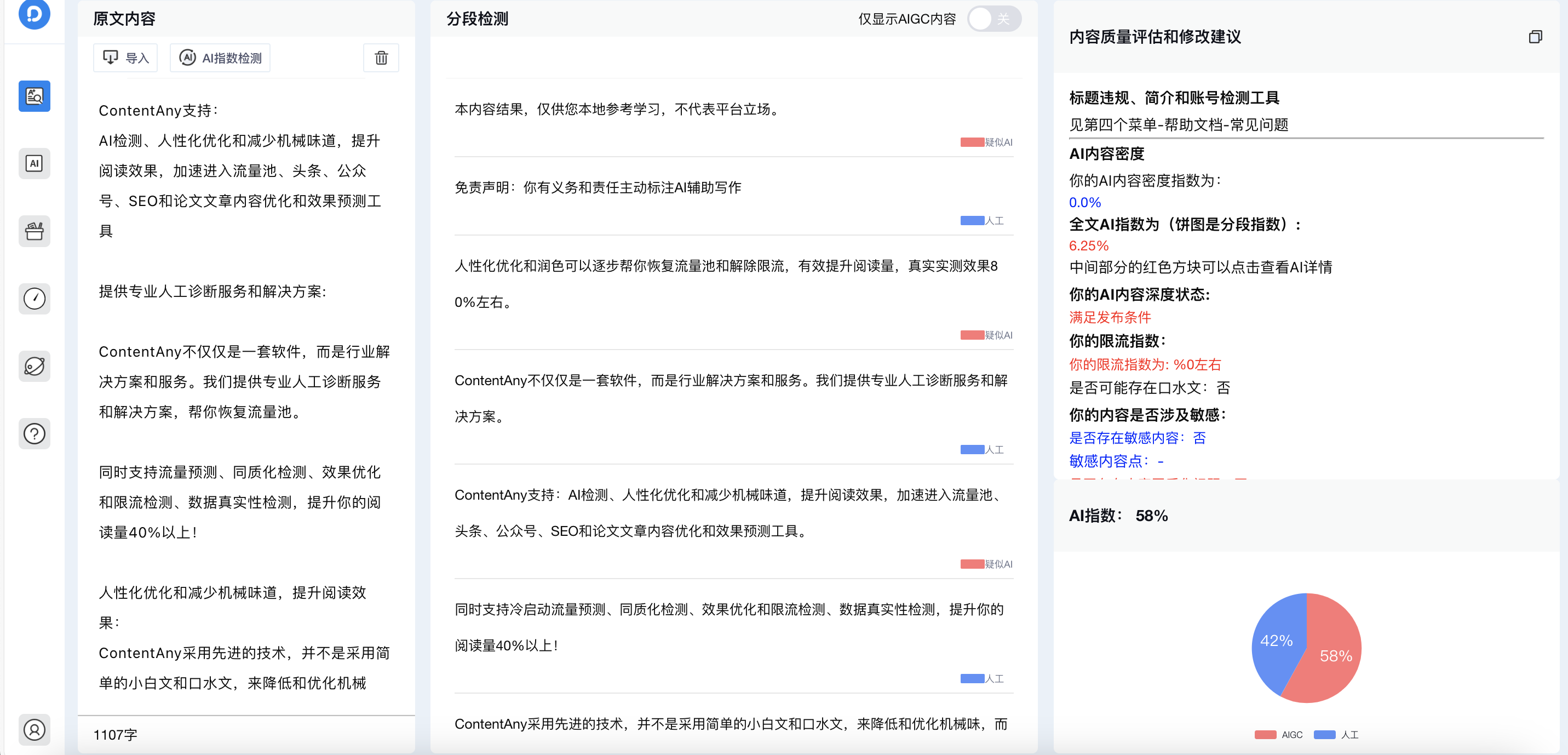
Task: Open the planet/explore icon in the sidebar
Action: (x=34, y=366)
